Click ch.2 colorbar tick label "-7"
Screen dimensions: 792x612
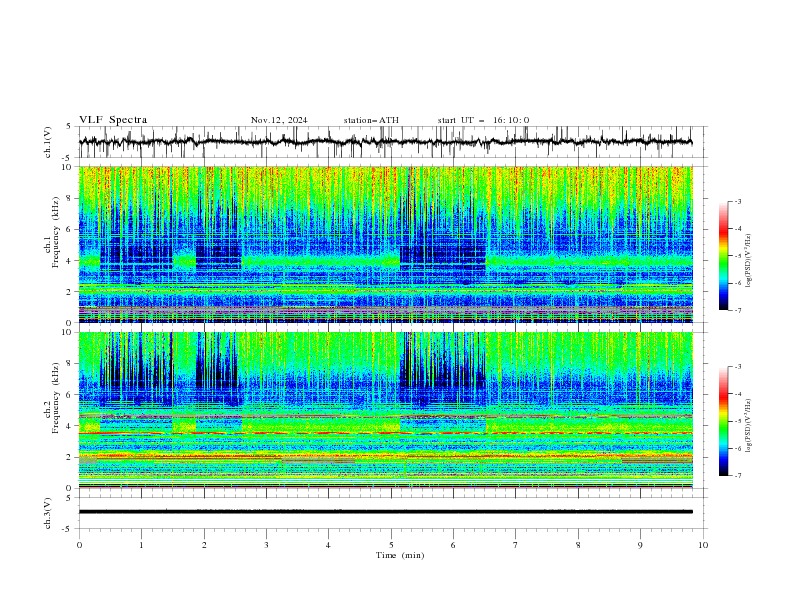(x=738, y=476)
